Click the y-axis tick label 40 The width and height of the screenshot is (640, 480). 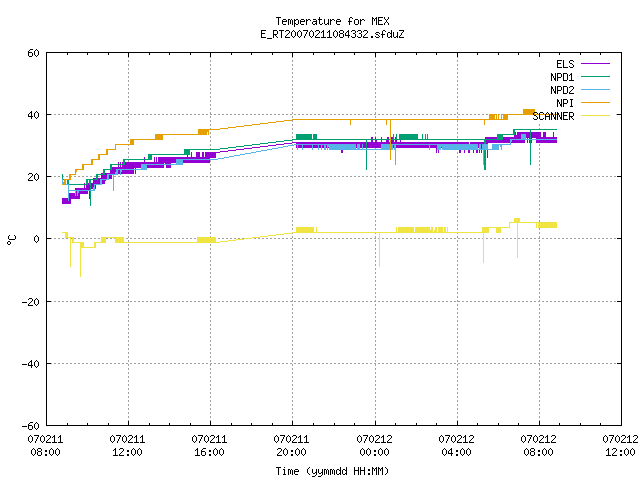click(x=33, y=115)
